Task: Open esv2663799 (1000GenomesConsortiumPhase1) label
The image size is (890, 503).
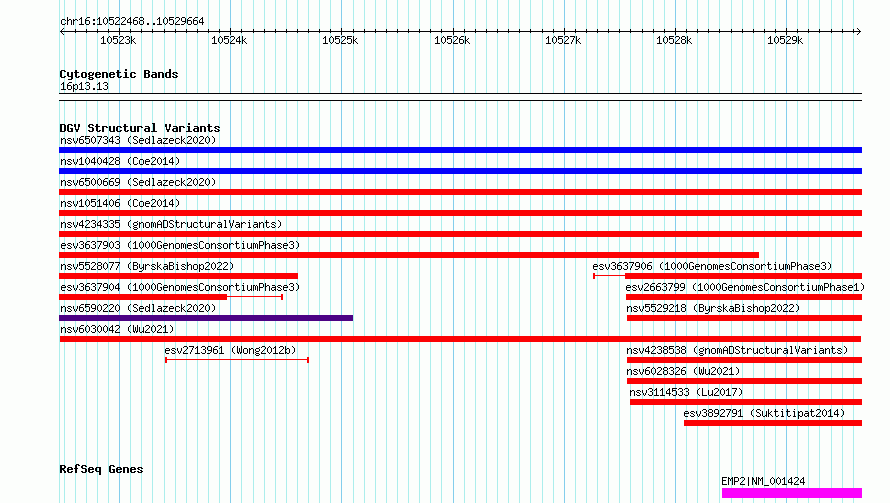Action: 745,287
